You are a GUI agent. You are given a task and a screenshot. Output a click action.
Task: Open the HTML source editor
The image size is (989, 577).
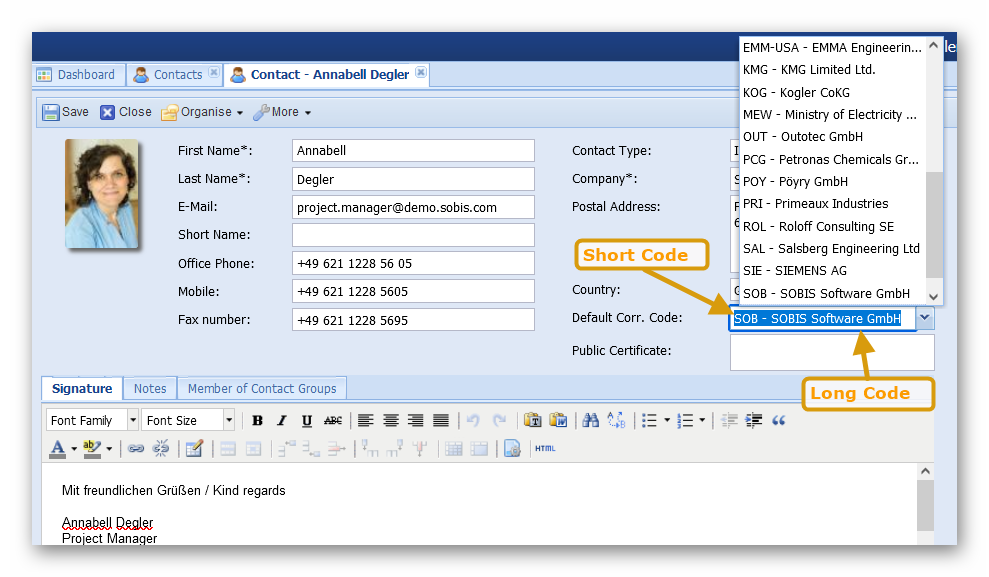tap(545, 449)
